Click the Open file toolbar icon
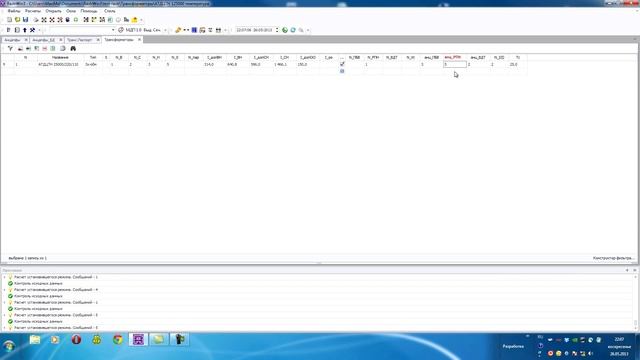This screenshot has height=360, width=640. pos(18,20)
